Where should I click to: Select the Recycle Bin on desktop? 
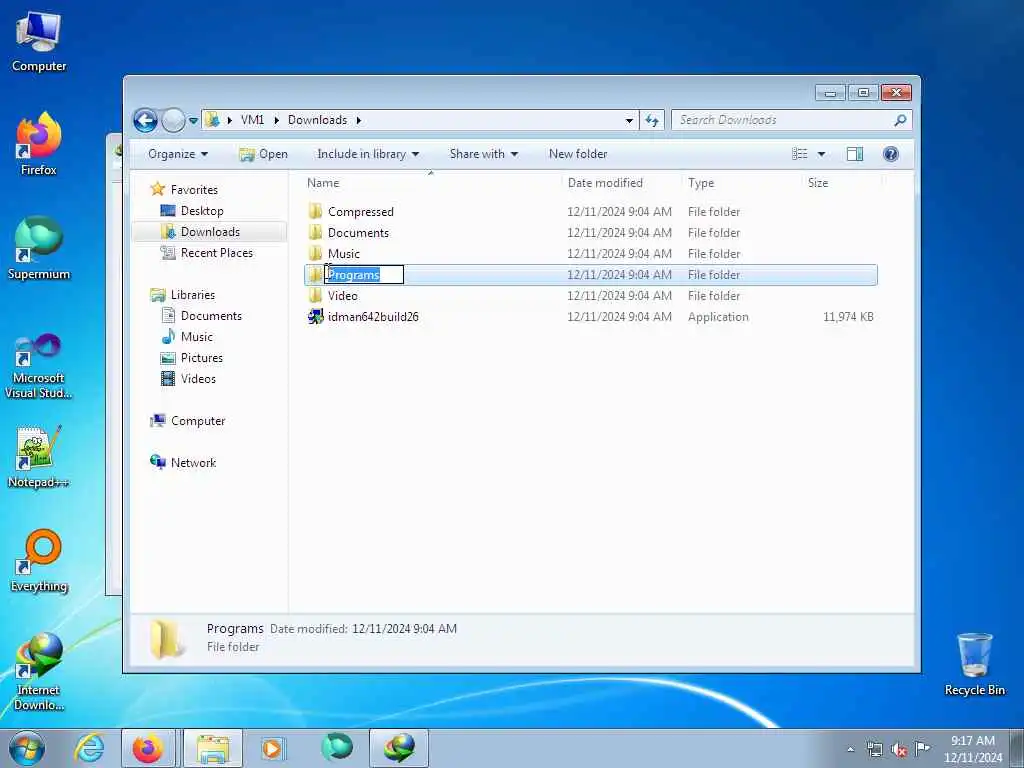[x=974, y=665]
